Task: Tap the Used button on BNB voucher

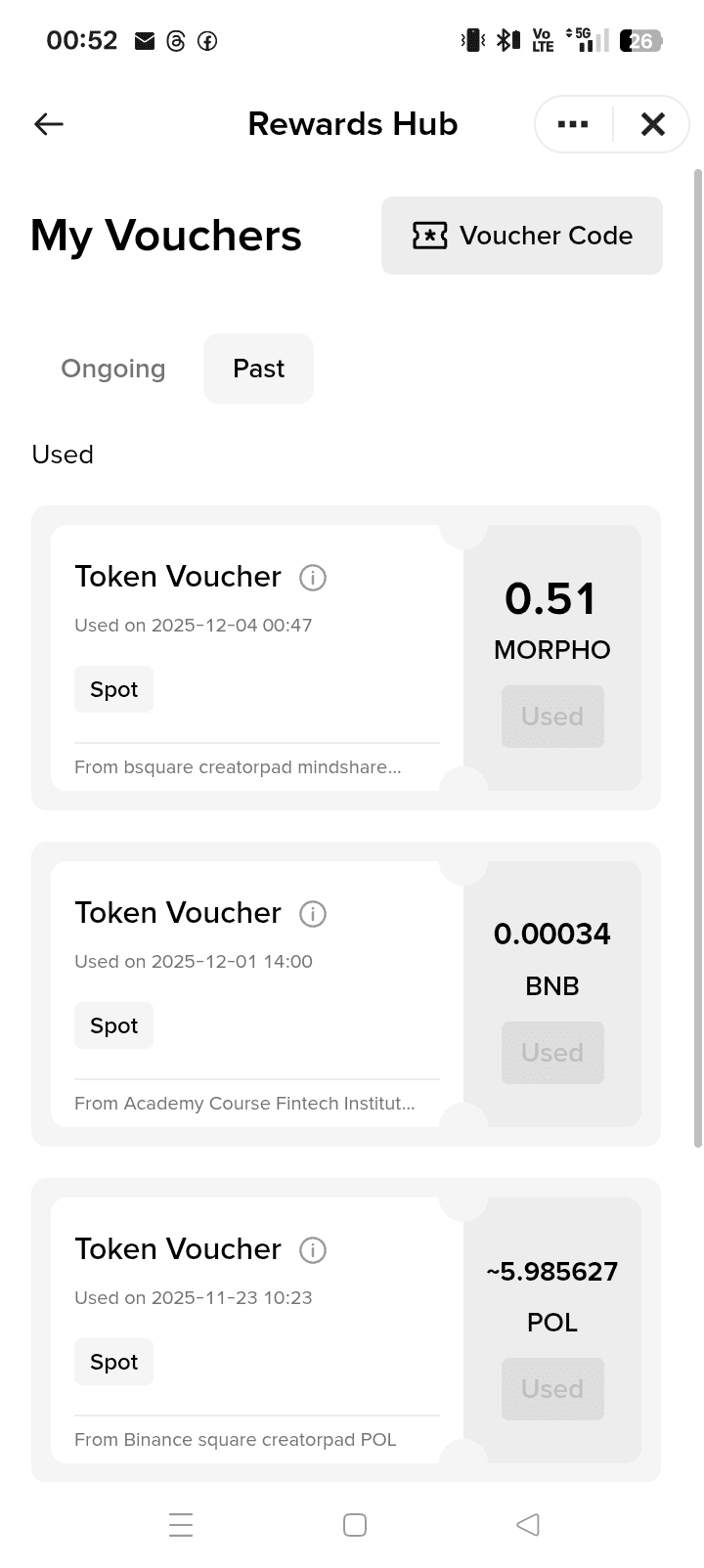Action: [552, 1053]
